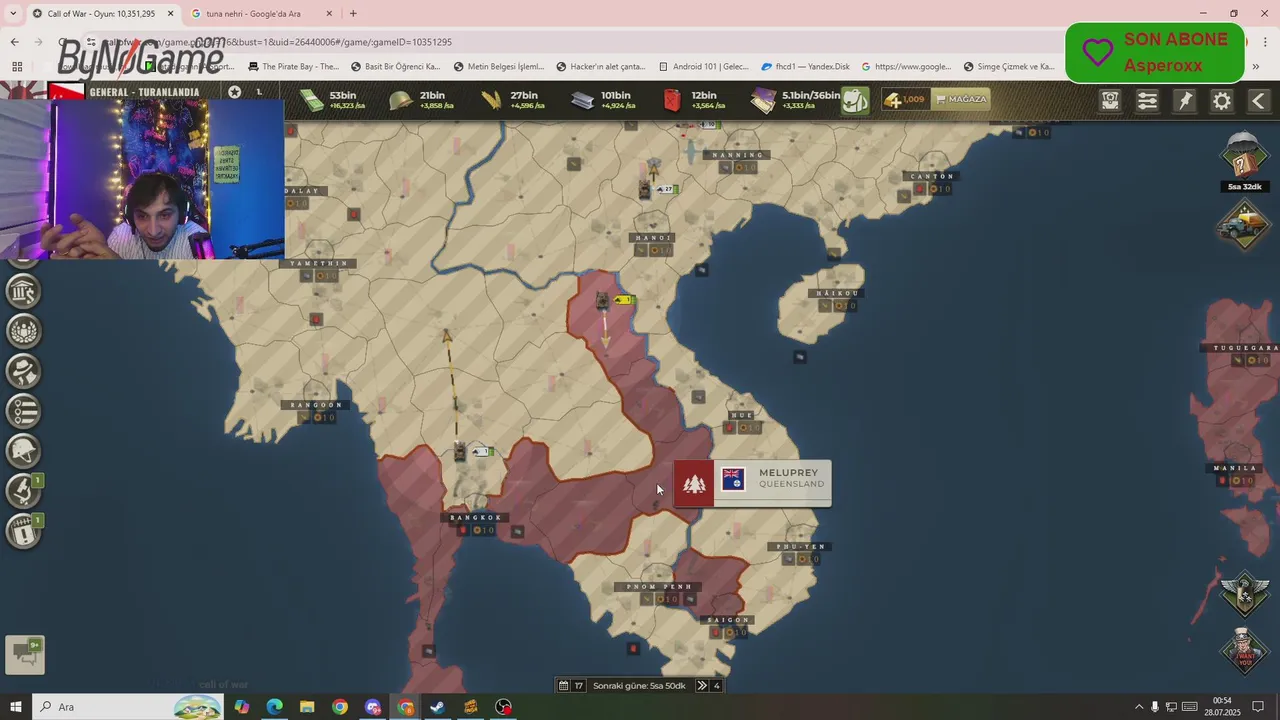Screen dimensions: 1280x720
Task: Select the Hue city label
Action: [x=741, y=415]
